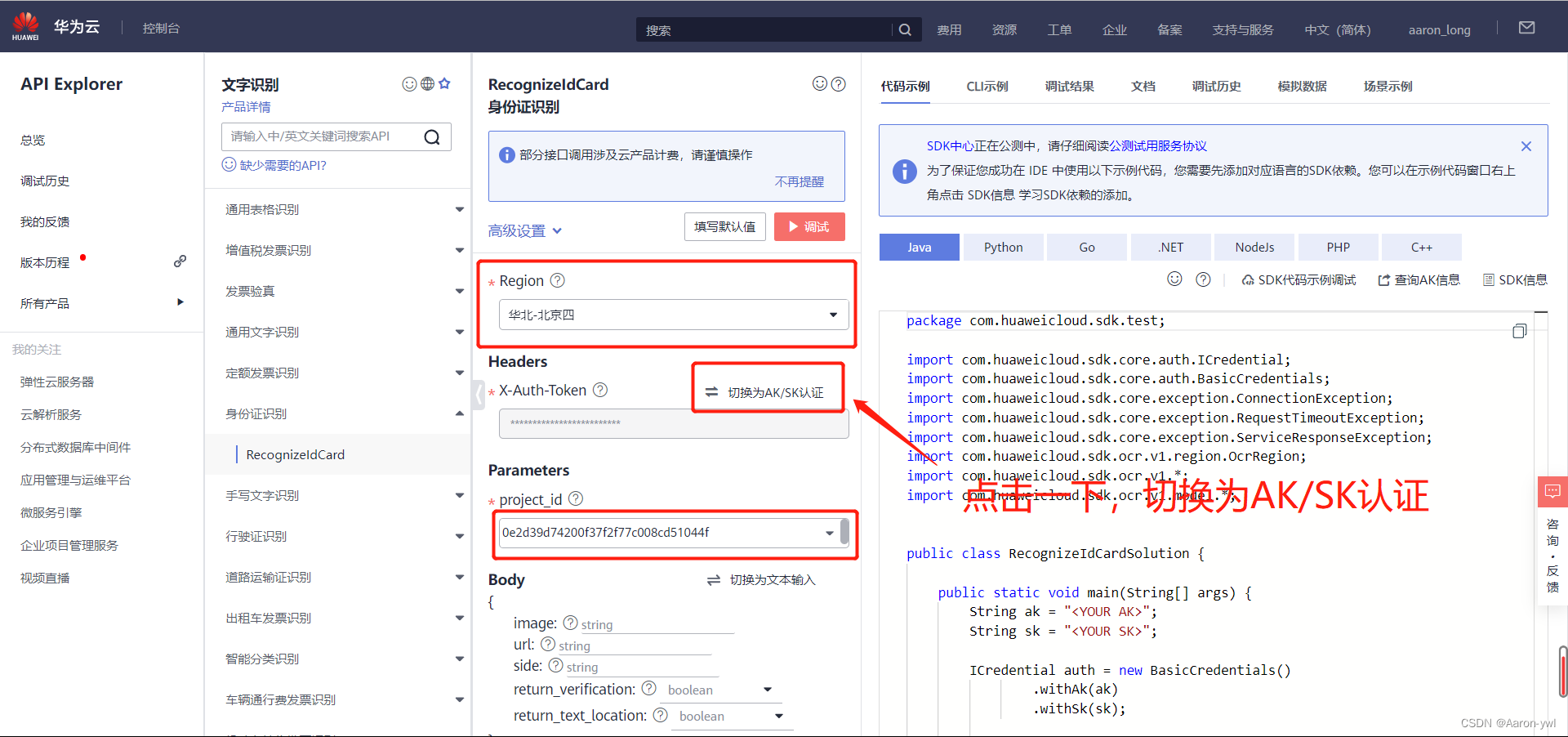Click the globe icon beside 文字识别
This screenshot has width=1568, height=737.
427,84
